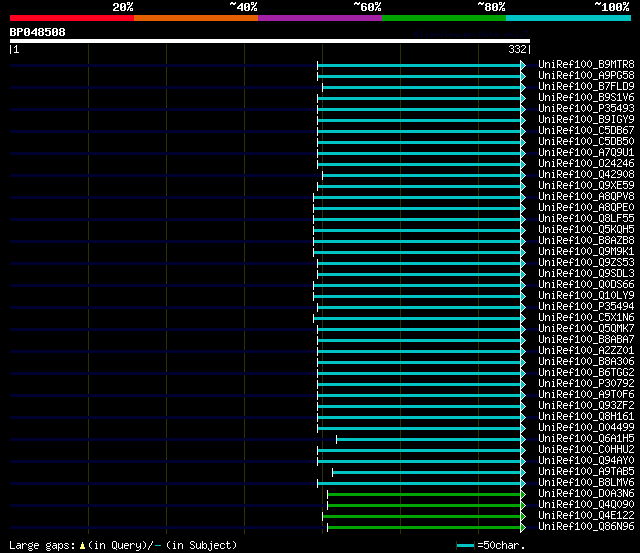
Task: Select UniRef100_A7Q9U1 label
Action: click(x=586, y=153)
